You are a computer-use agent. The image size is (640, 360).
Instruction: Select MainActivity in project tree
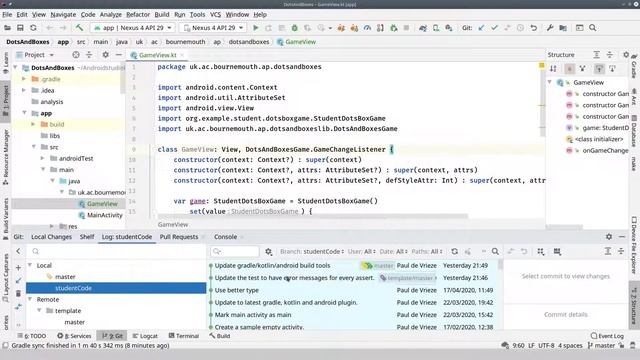104,215
